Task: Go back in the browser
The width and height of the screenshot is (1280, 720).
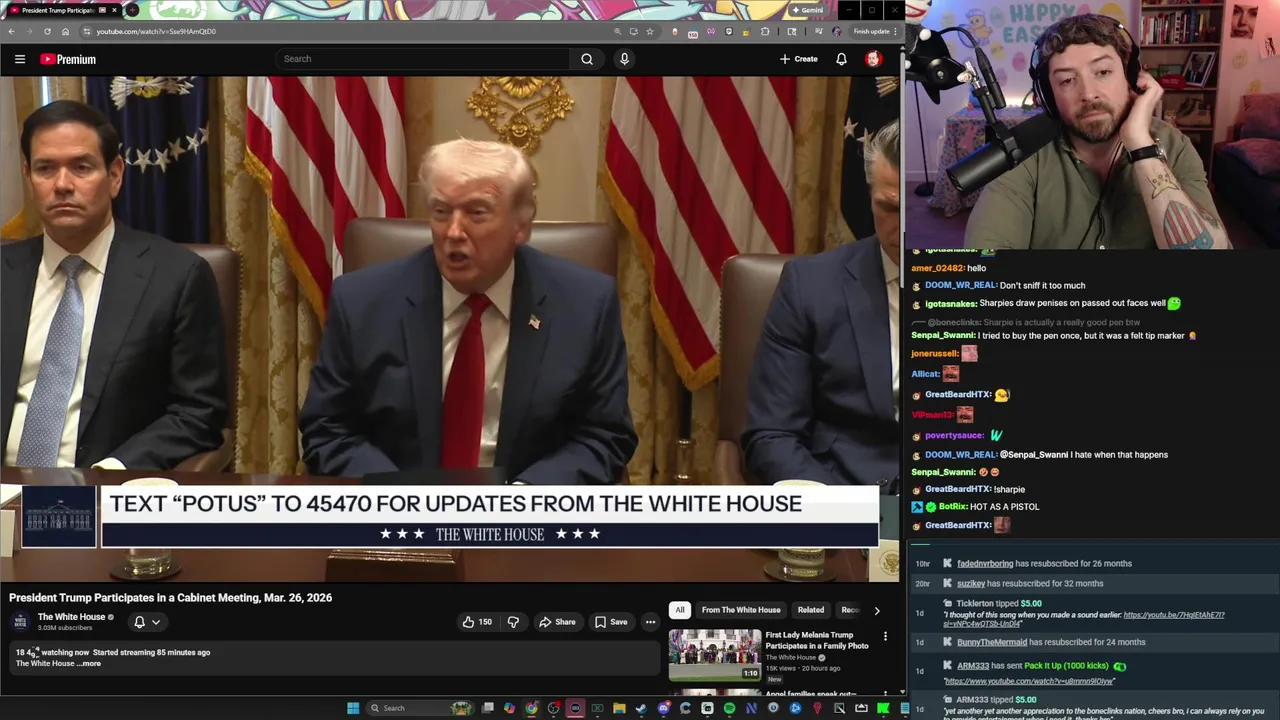Action: click(x=11, y=31)
